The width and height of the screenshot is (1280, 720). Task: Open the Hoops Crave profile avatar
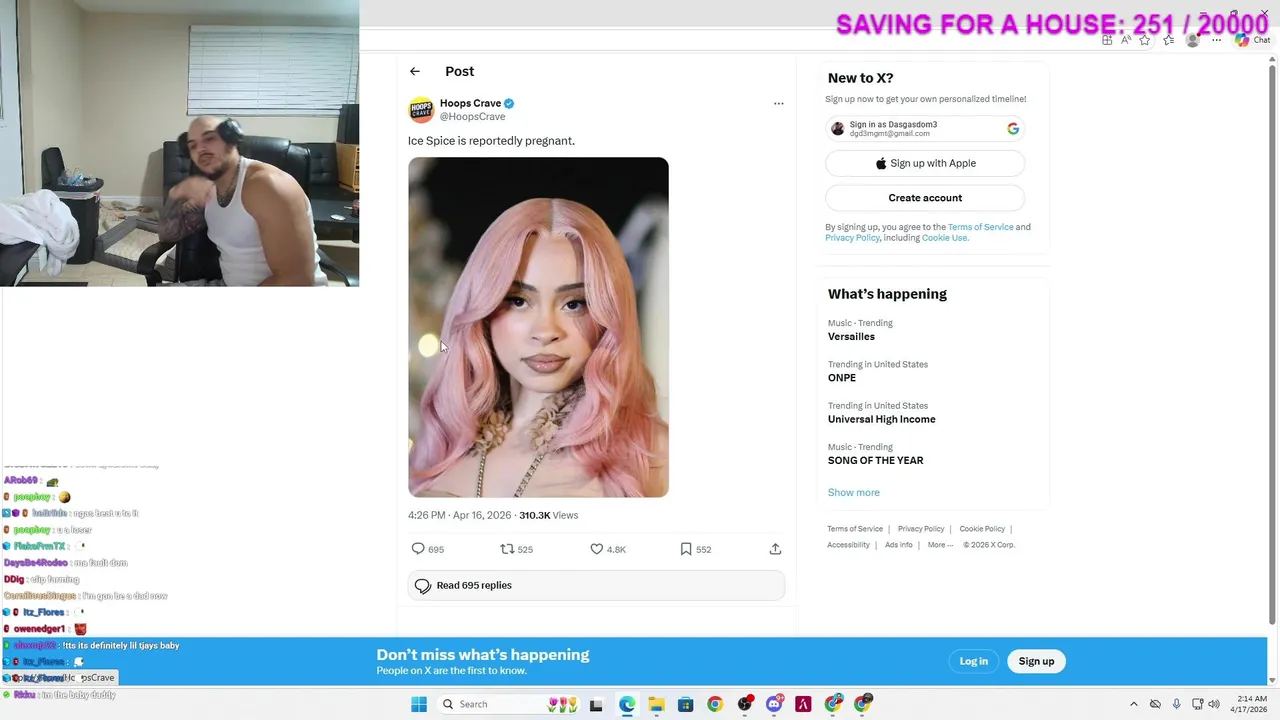click(421, 109)
